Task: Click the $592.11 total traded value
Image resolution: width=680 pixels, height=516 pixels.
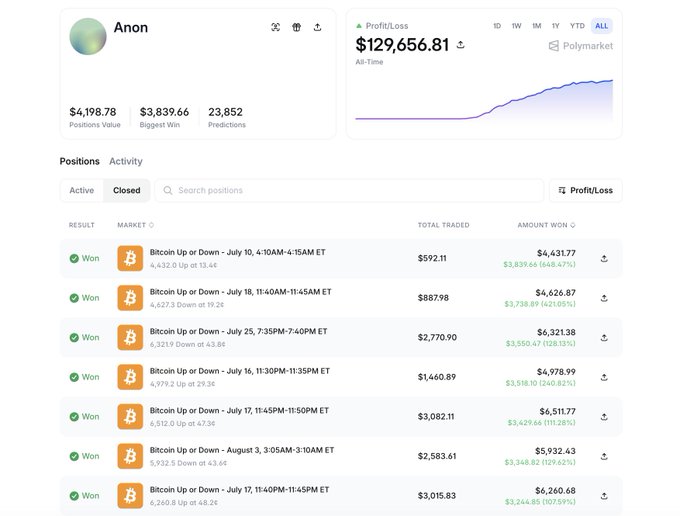Action: tap(432, 258)
